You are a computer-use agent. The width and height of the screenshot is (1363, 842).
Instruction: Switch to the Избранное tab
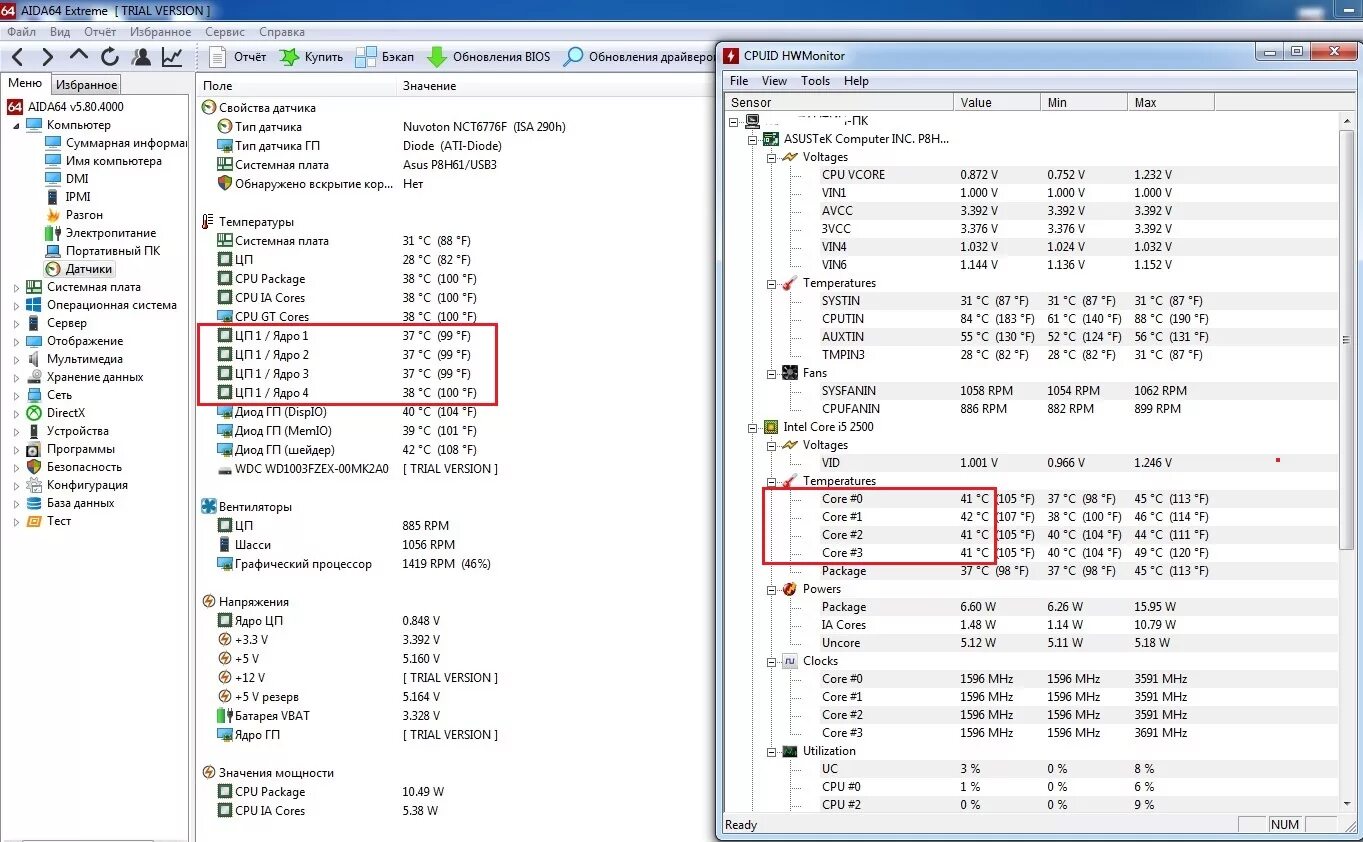coord(87,85)
